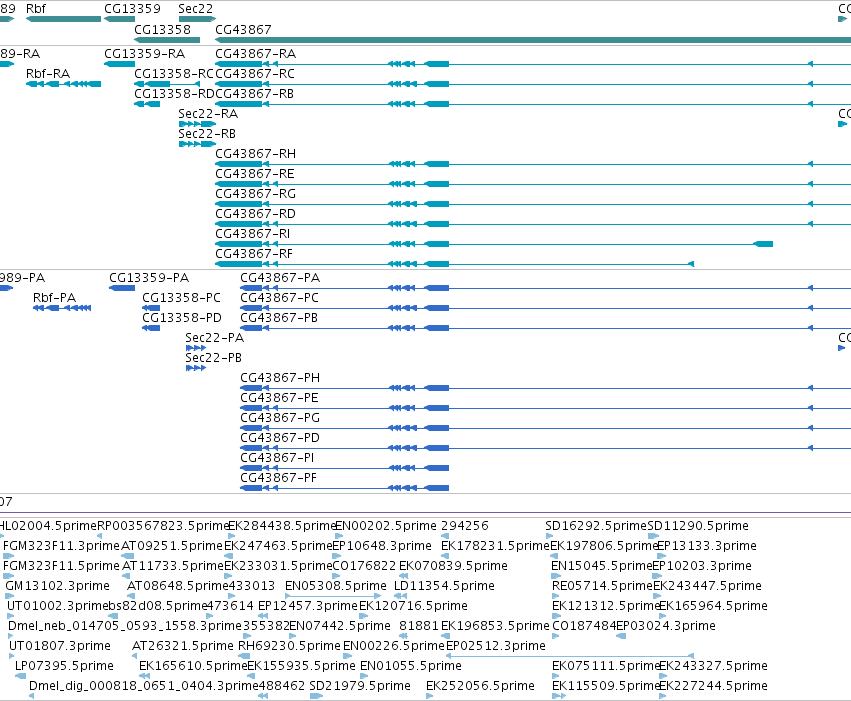Open the CG13358-RC transcript label

pyautogui.click(x=174, y=74)
